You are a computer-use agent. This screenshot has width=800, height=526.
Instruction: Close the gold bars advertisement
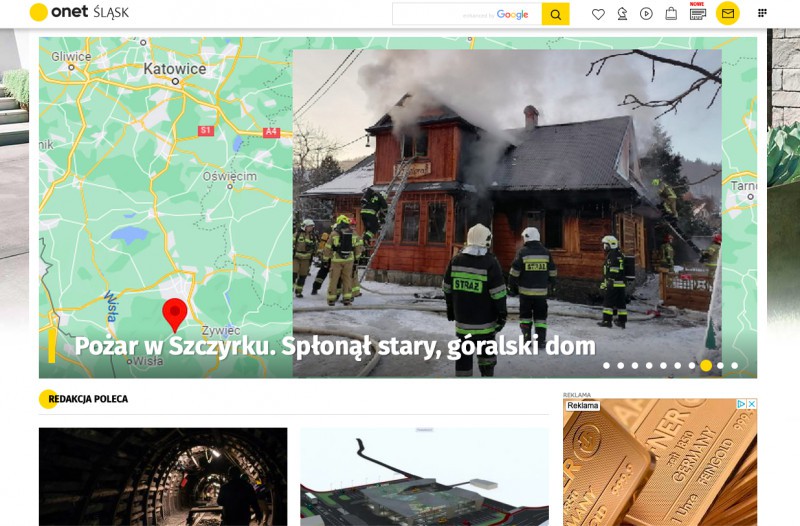[752, 404]
